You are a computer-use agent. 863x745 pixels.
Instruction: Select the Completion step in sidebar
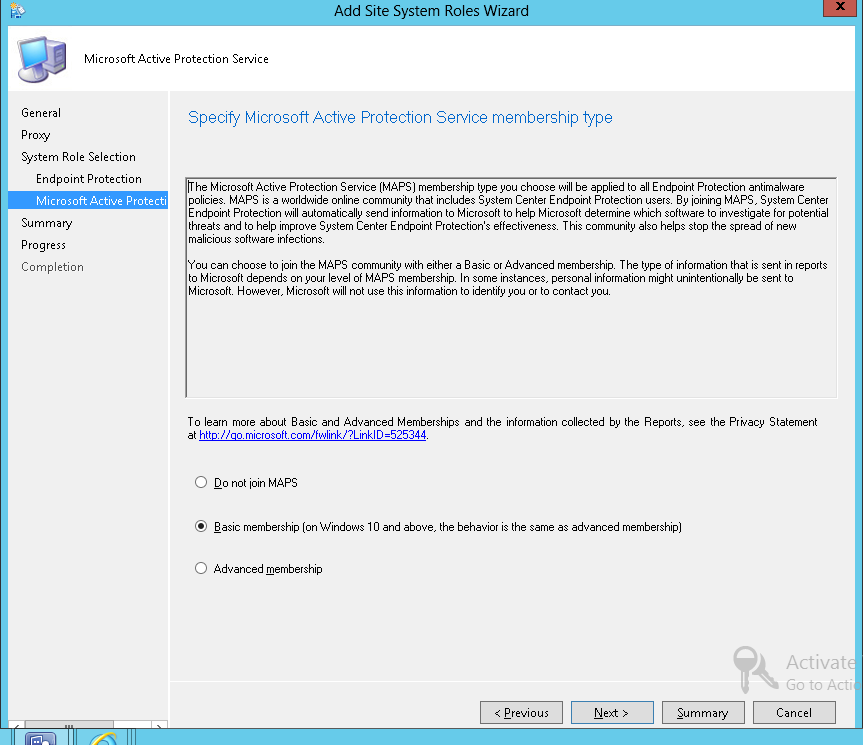click(52, 267)
